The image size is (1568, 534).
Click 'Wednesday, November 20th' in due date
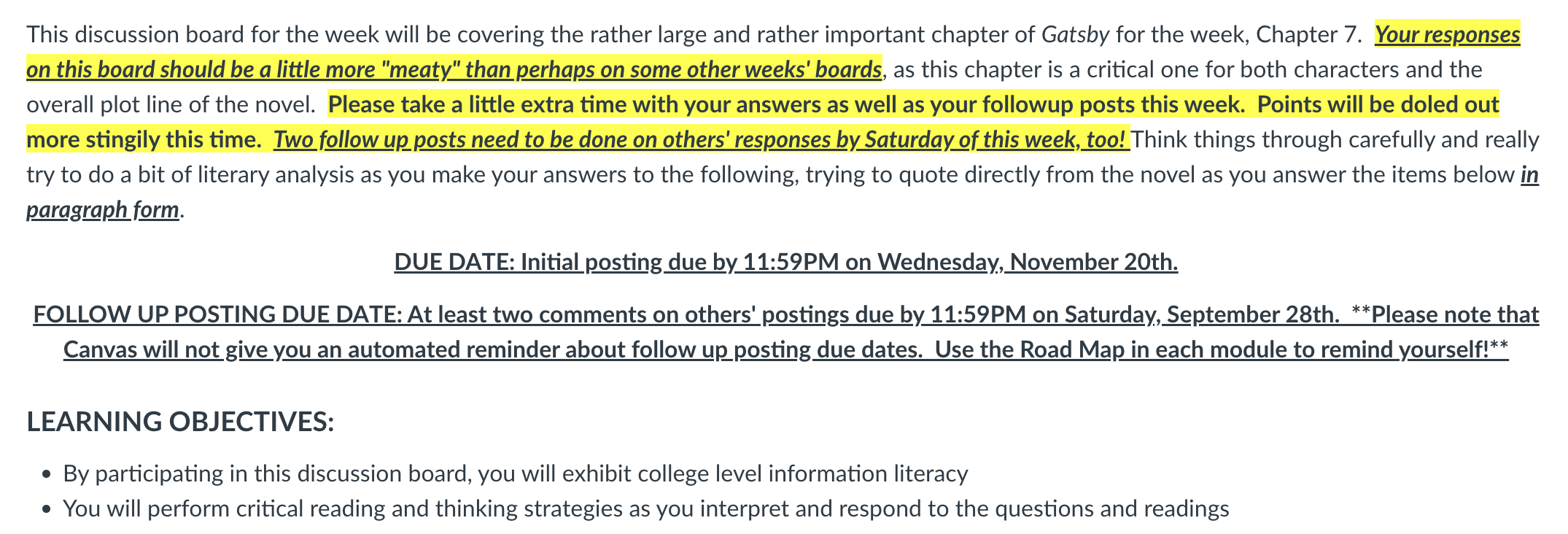(1028, 262)
